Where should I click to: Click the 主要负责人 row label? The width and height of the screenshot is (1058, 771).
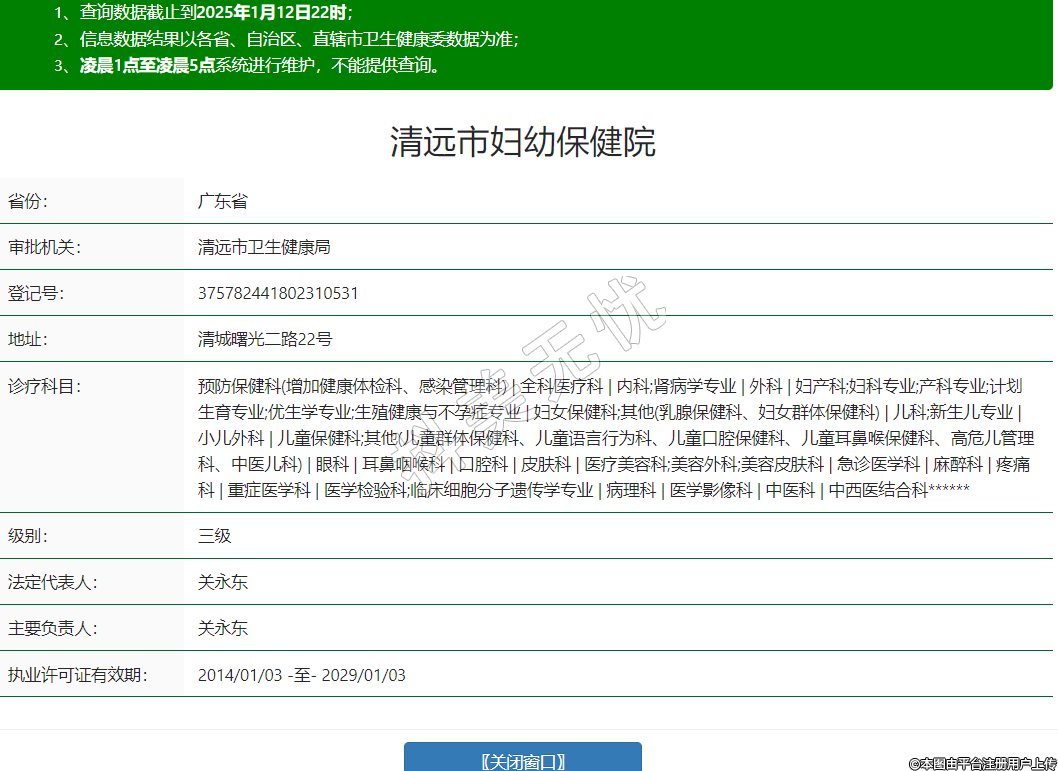[52, 629]
